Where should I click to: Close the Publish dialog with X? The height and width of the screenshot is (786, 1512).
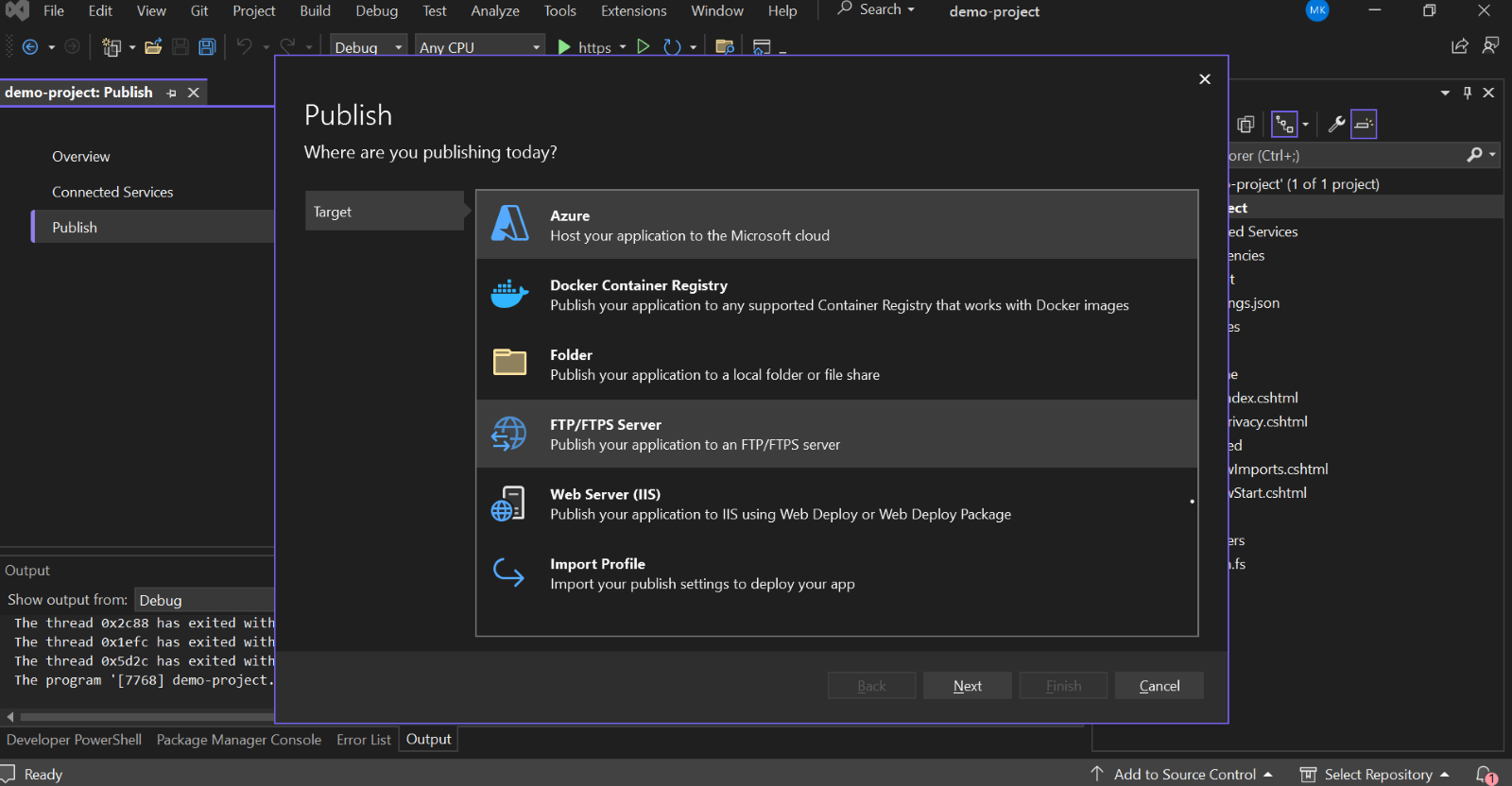(1205, 79)
